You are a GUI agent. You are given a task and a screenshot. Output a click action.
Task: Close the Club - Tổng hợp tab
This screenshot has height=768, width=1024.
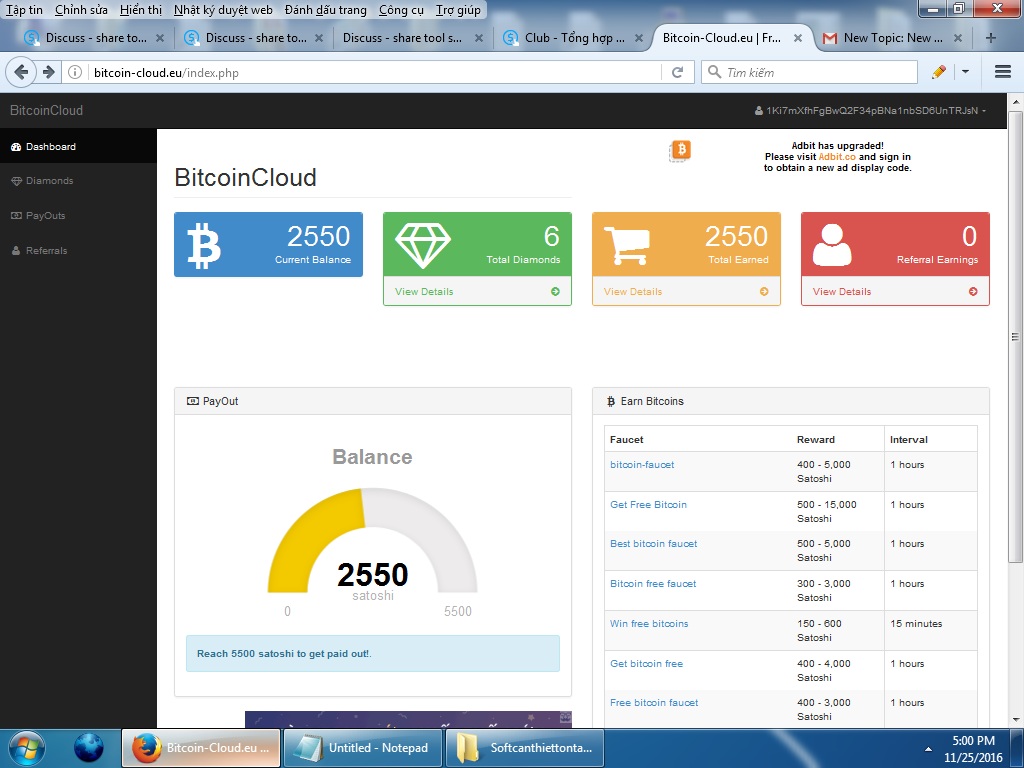[x=639, y=38]
